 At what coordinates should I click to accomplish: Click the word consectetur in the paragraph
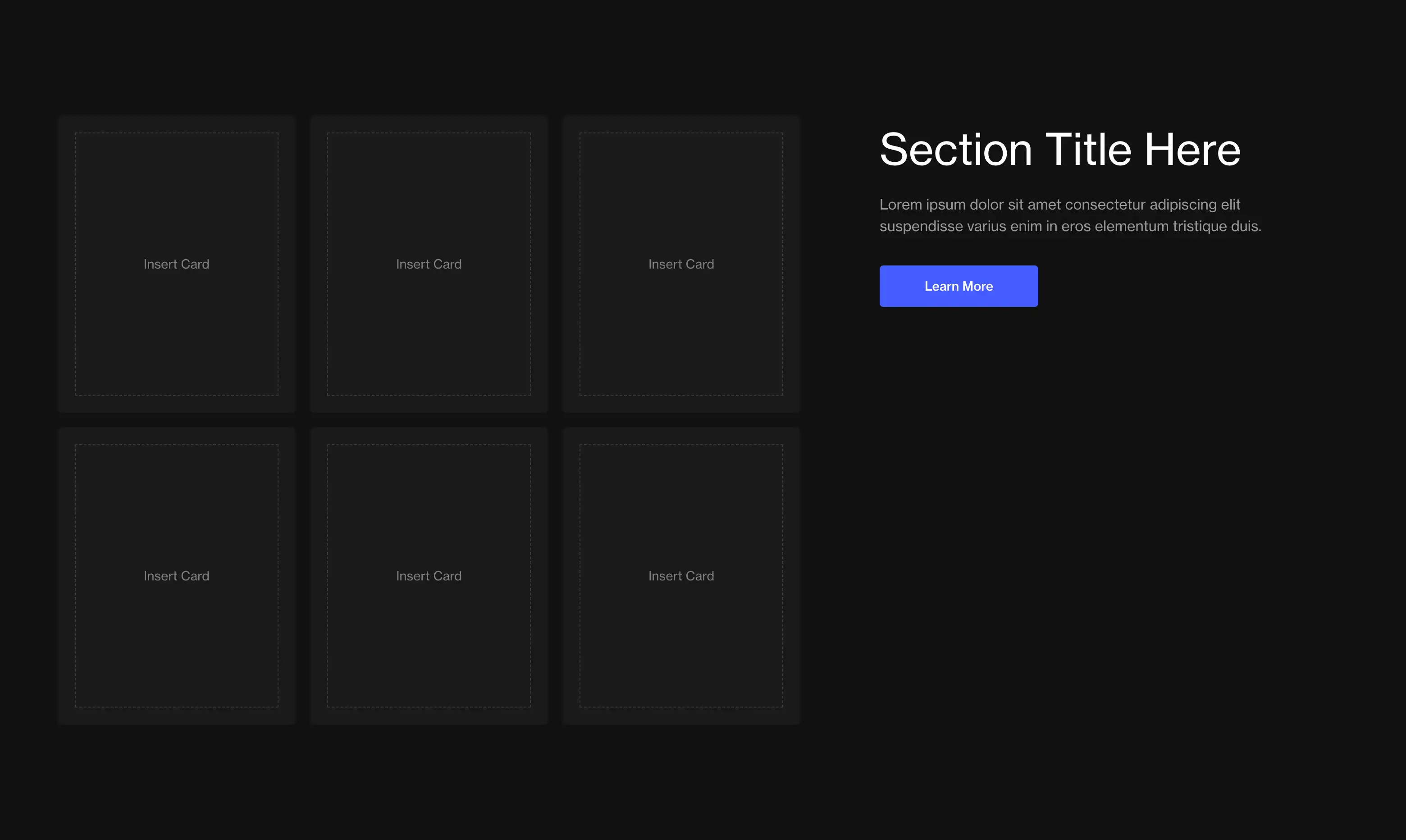click(1105, 204)
